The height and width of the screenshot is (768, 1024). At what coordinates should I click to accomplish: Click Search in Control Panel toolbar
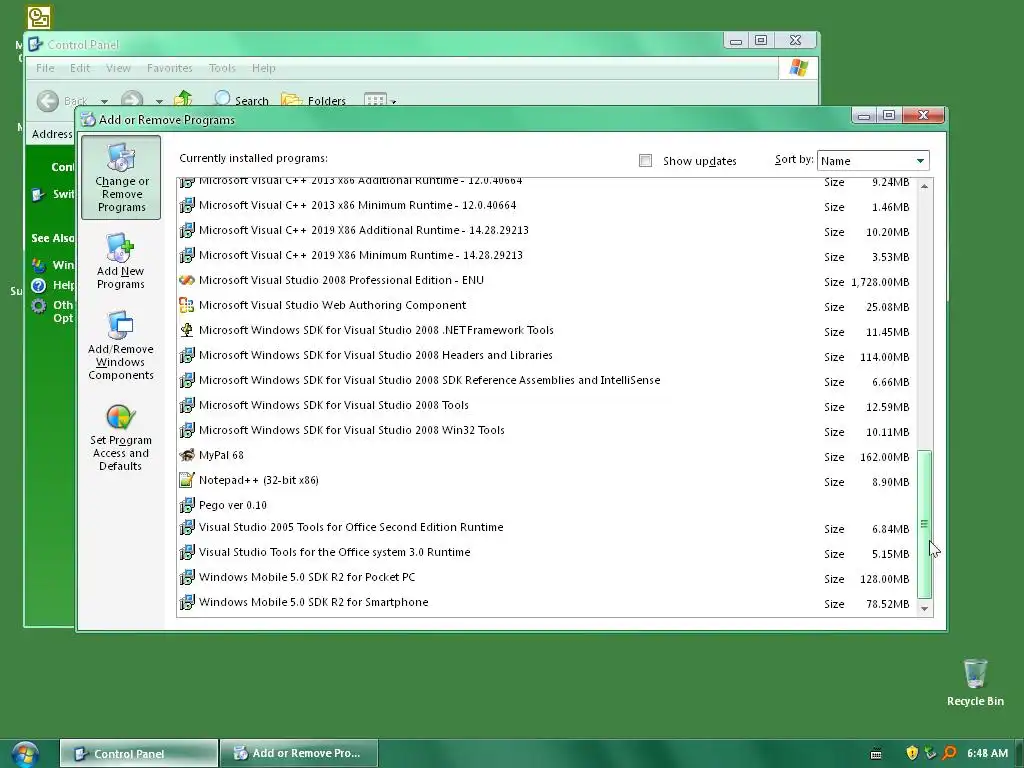click(x=241, y=100)
